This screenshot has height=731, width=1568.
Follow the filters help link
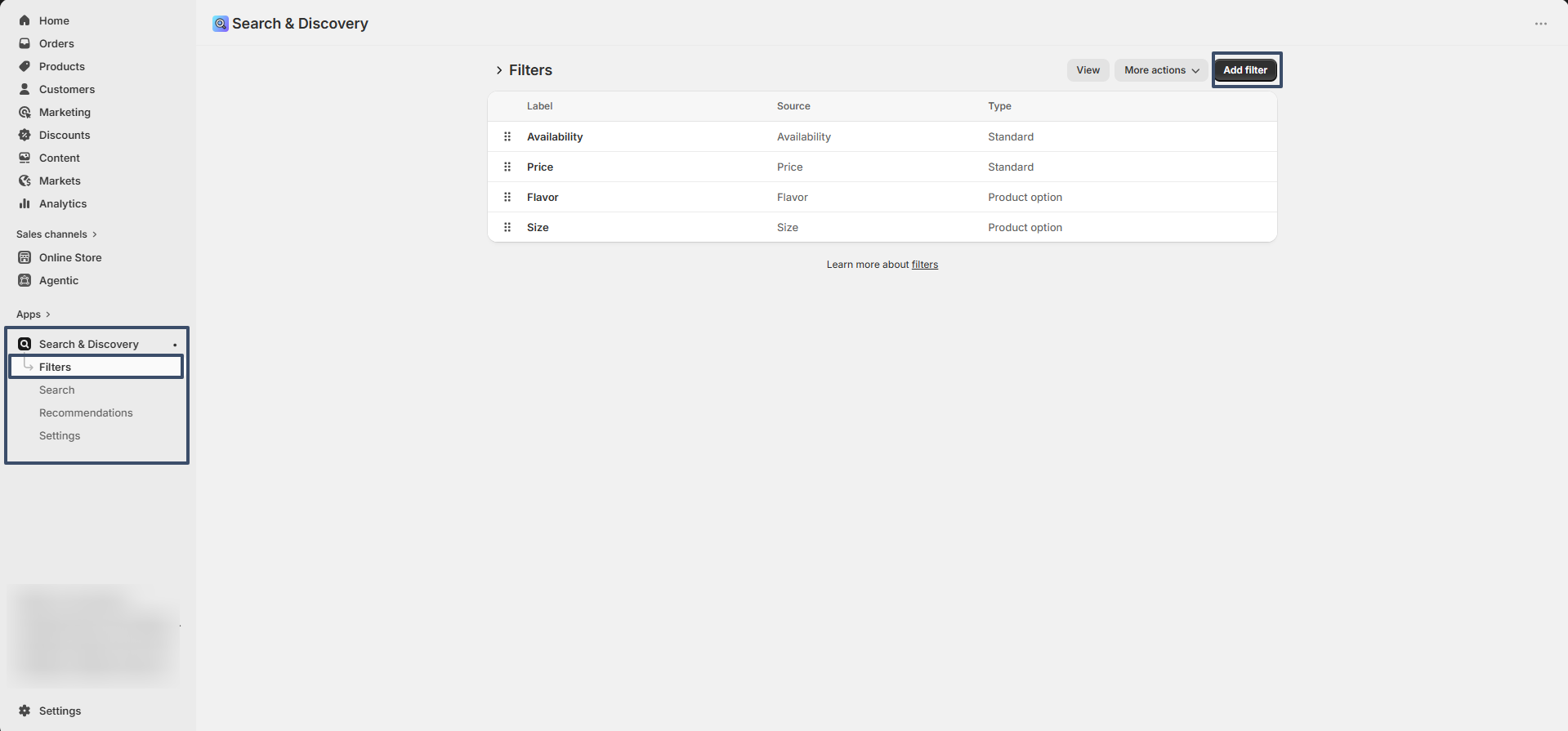coord(925,265)
